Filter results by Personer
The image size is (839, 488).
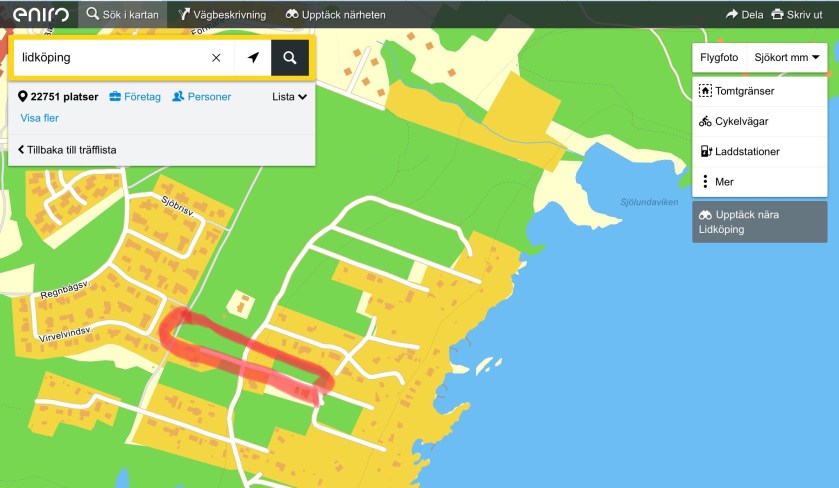pyautogui.click(x=201, y=97)
